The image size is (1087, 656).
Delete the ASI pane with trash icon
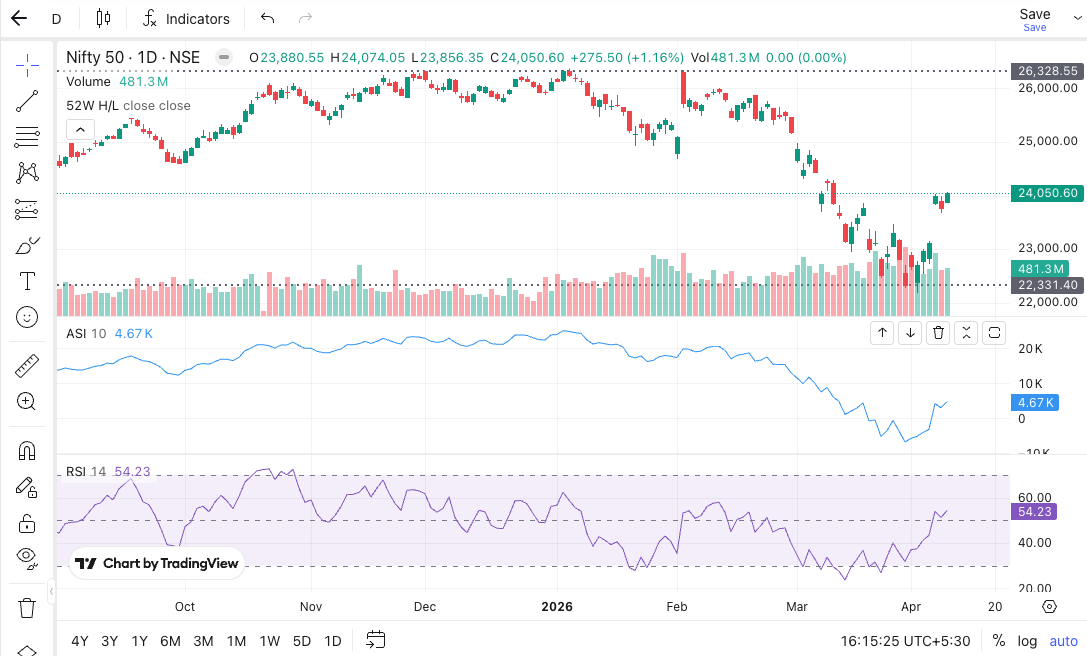937,332
